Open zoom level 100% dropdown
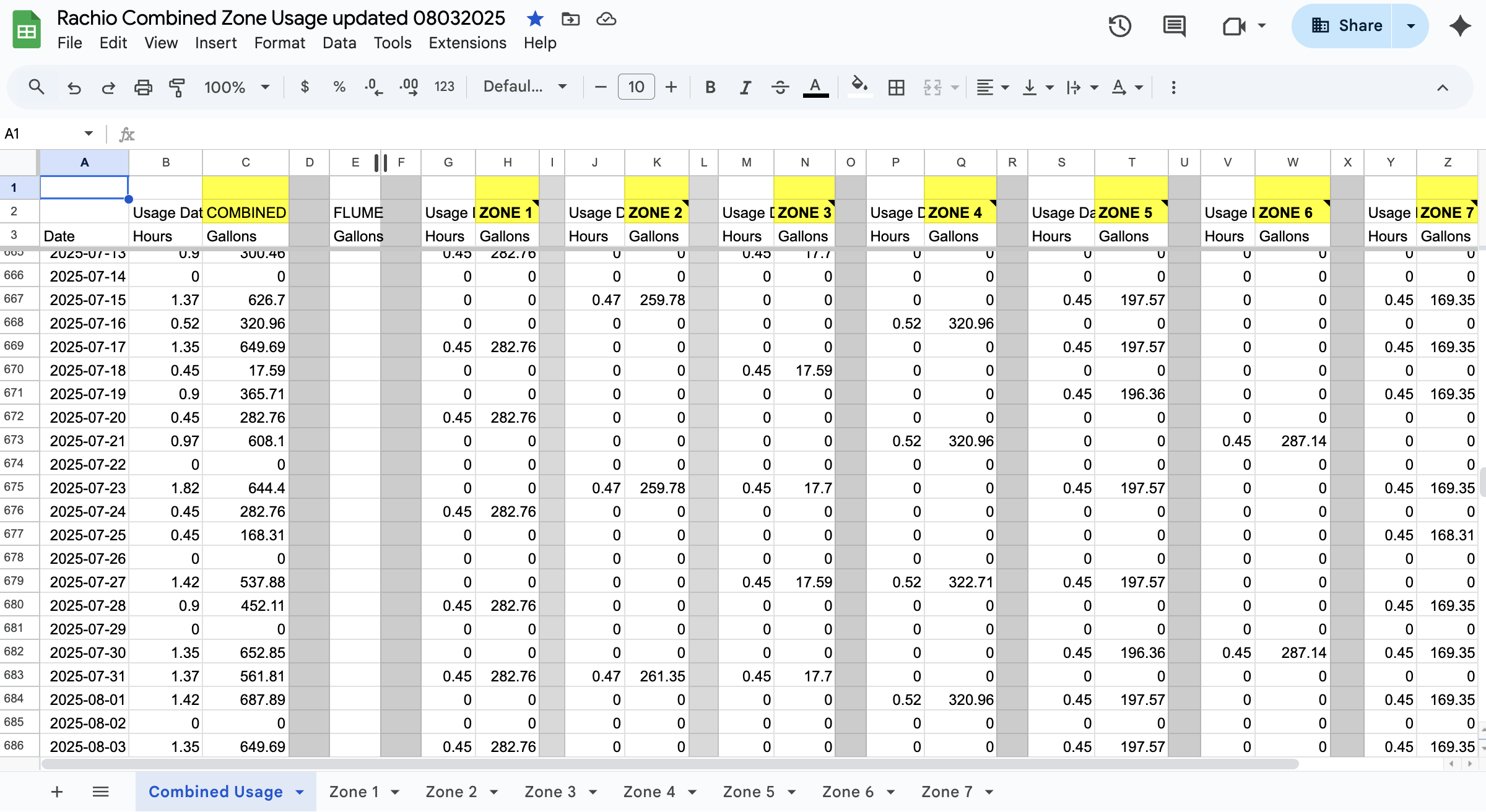1486x812 pixels. click(238, 87)
